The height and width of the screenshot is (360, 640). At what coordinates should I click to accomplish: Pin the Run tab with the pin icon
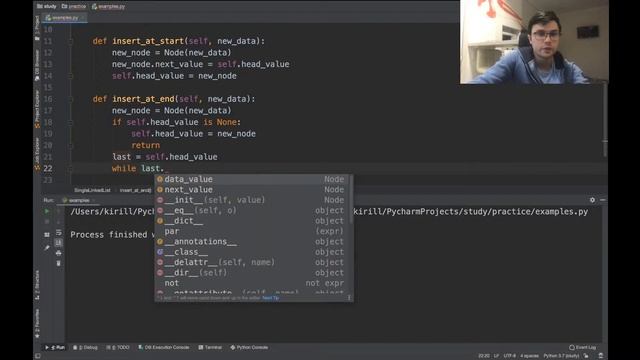[x=47, y=247]
